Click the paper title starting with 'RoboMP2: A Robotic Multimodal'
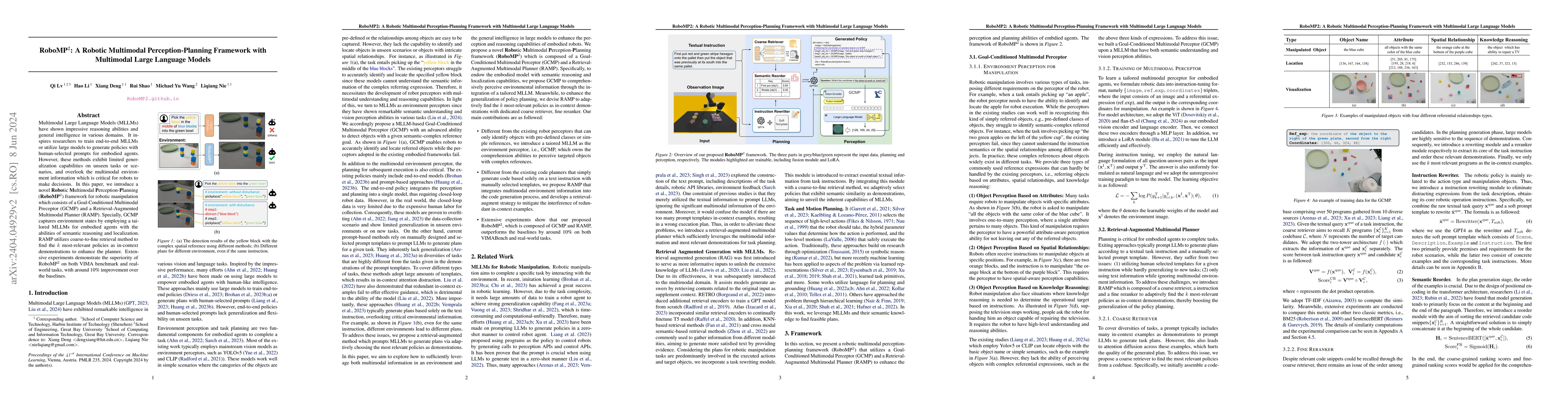This screenshot has height=406, width=1568. pyautogui.click(x=153, y=55)
